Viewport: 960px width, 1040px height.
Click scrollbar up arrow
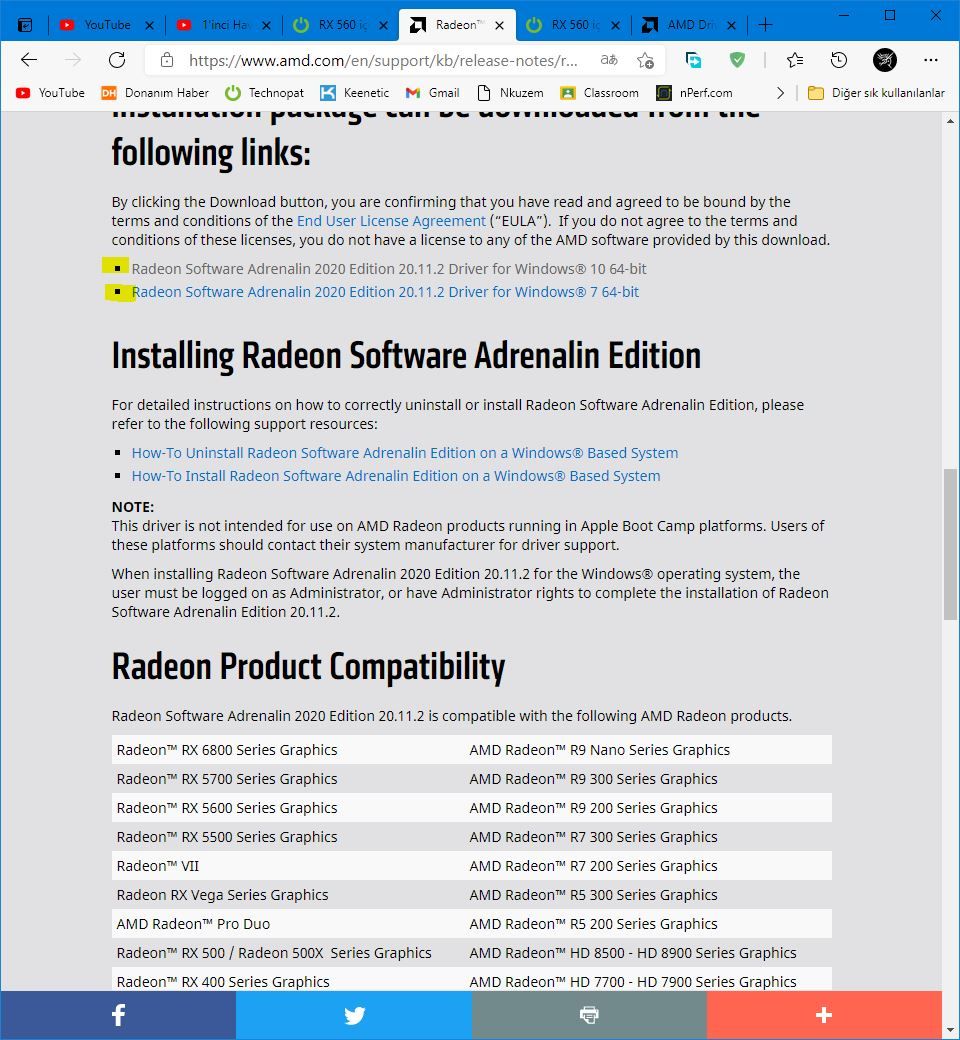point(951,121)
